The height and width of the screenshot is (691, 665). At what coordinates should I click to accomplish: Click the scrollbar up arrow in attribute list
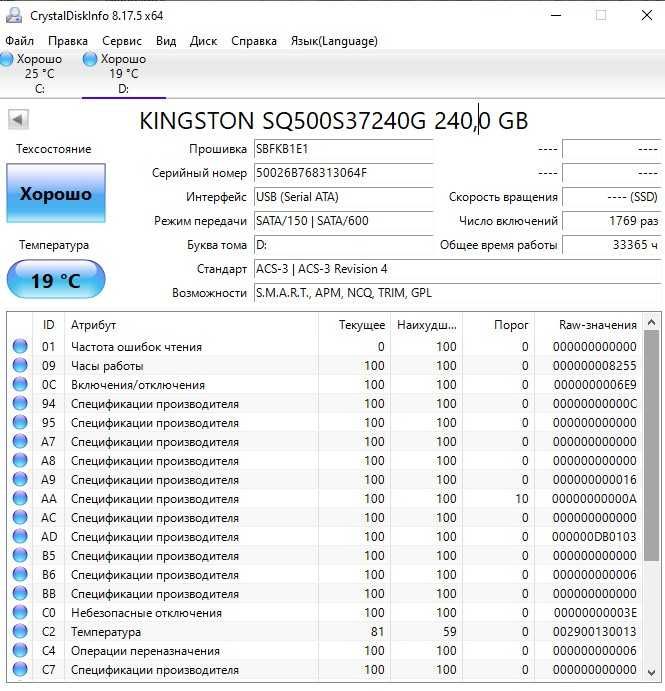pyautogui.click(x=651, y=323)
